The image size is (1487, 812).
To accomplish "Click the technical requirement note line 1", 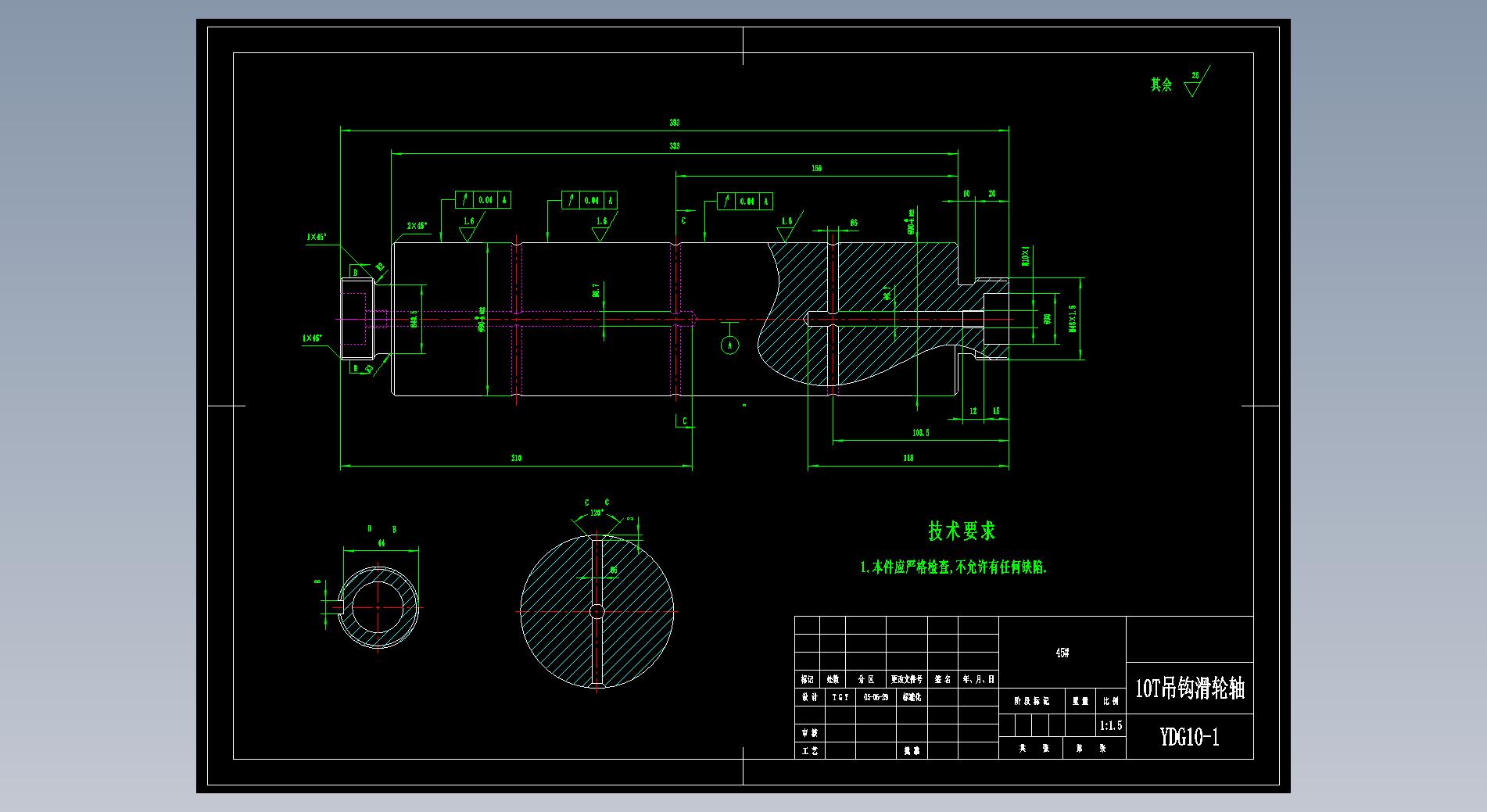I will pos(953,568).
